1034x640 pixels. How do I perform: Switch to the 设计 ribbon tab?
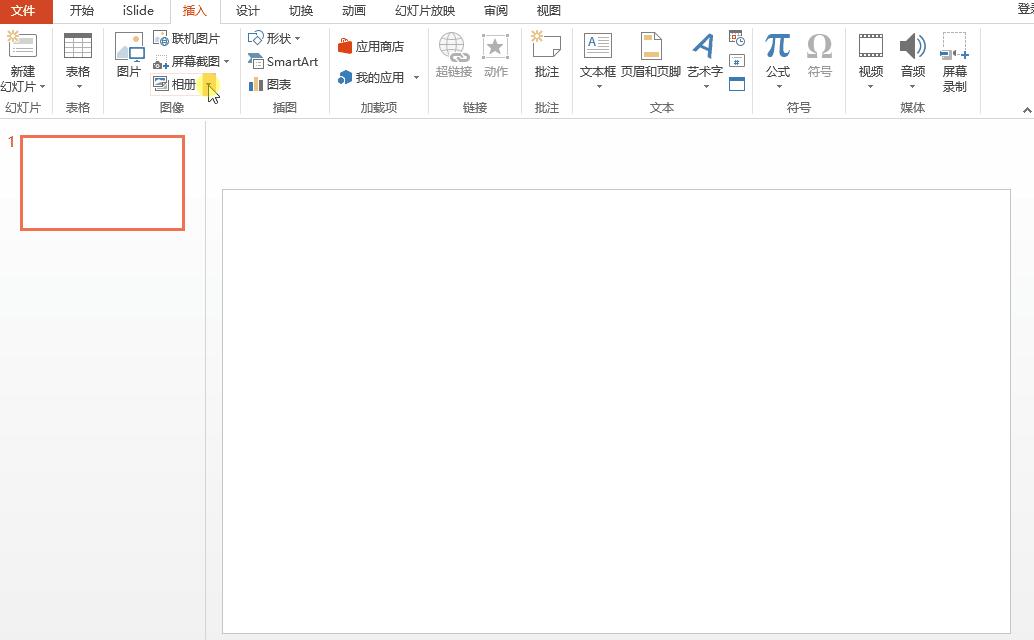coord(246,11)
